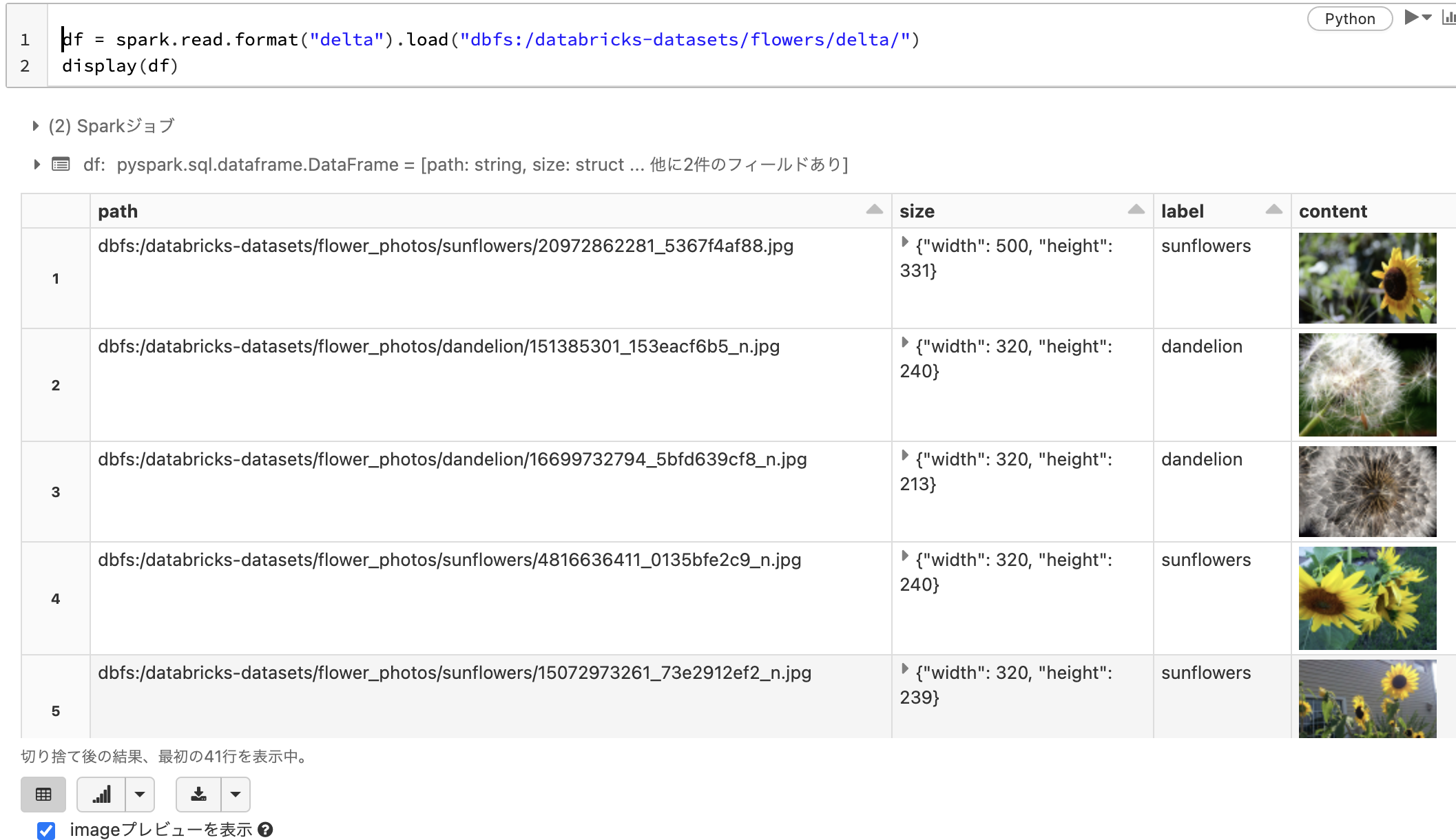The width and height of the screenshot is (1456, 840).
Task: Run the cell with the play icon
Action: (1409, 18)
